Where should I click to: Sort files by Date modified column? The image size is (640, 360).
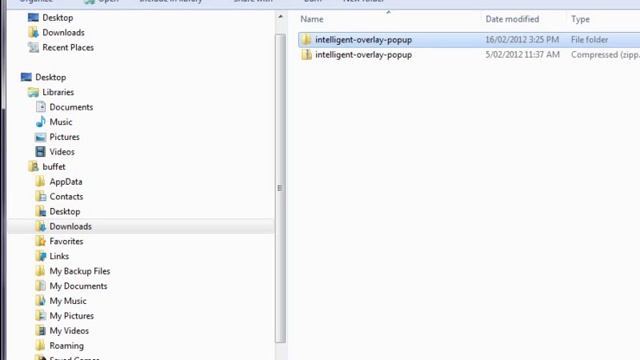tap(512, 19)
